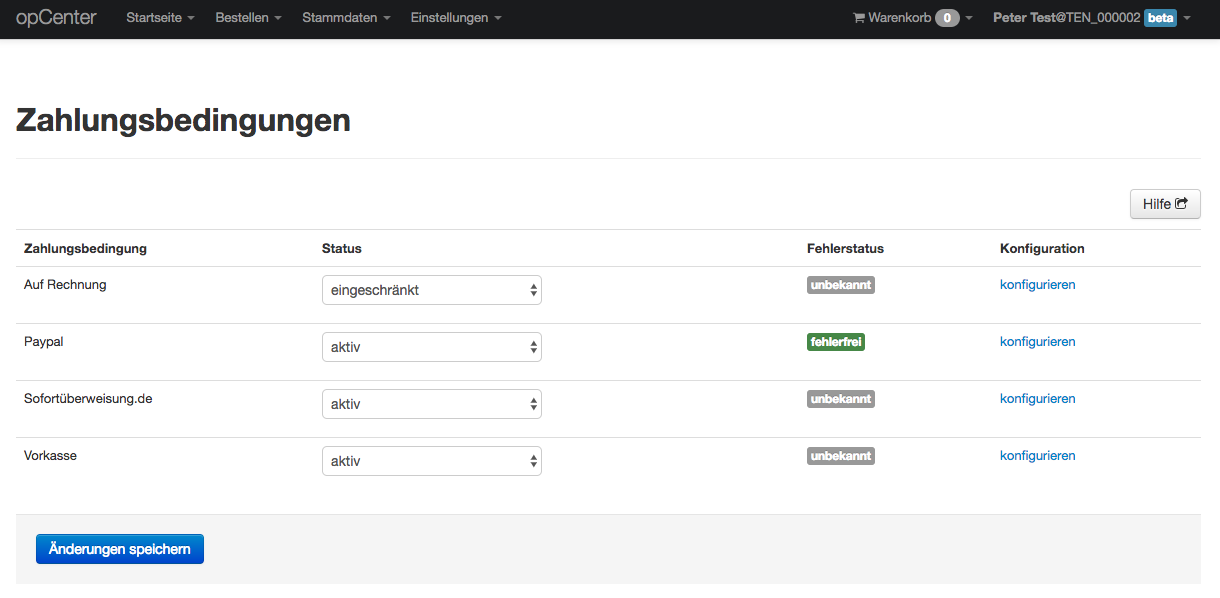Click Änderungen speichern to save changes
This screenshot has height=598, width=1220.
119,548
